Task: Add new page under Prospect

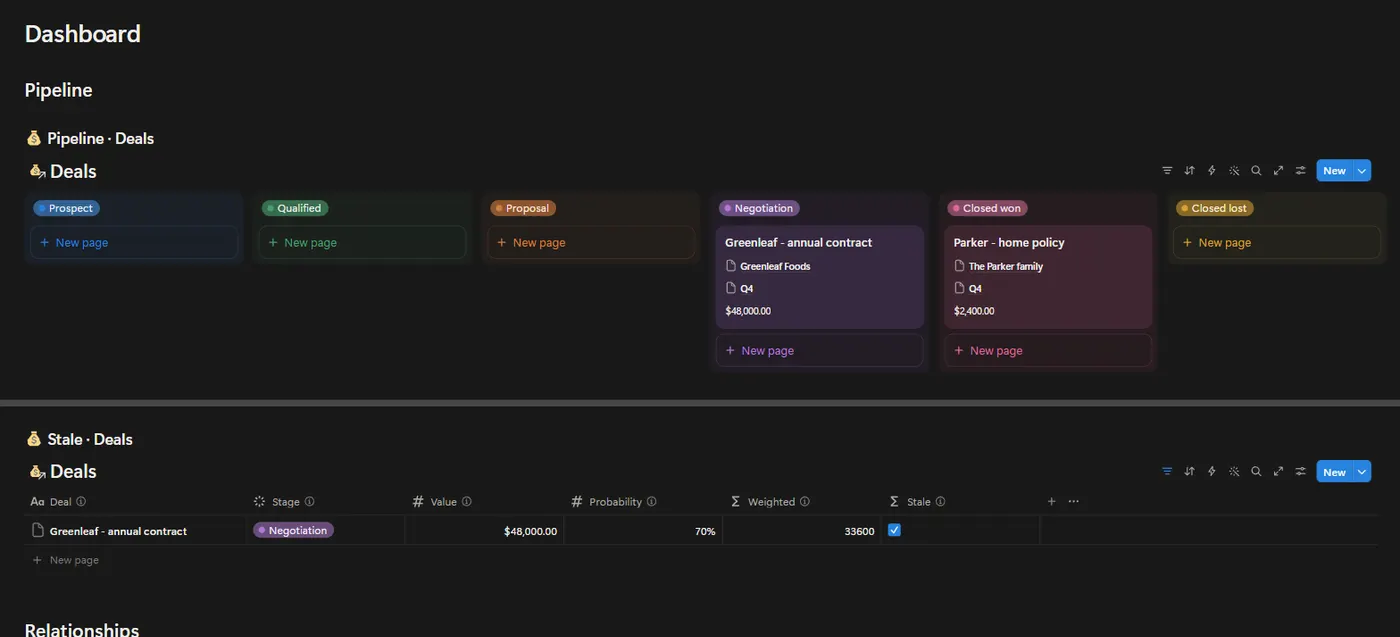Action: (134, 242)
